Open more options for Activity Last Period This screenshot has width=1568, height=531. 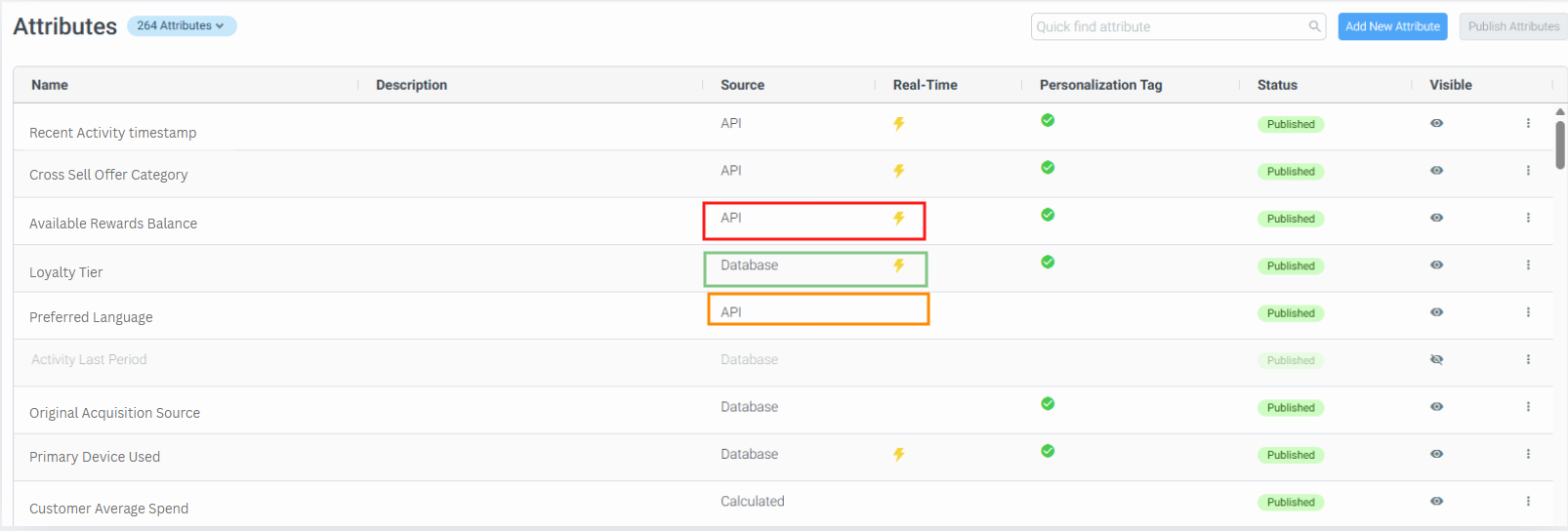(x=1528, y=359)
